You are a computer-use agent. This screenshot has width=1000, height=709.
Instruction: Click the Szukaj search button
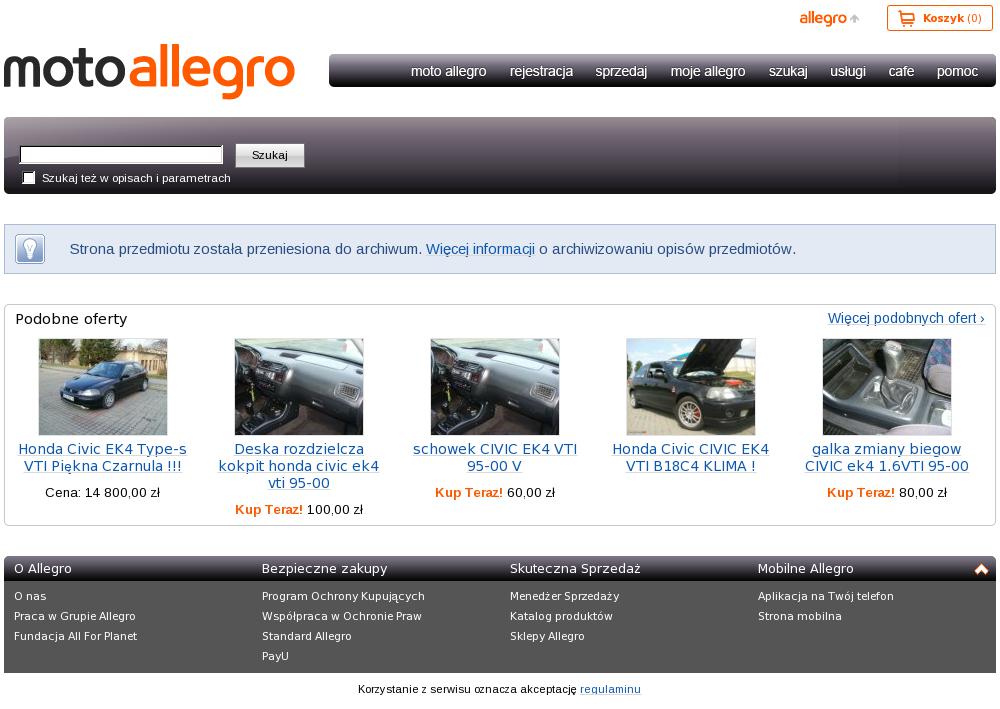(270, 155)
